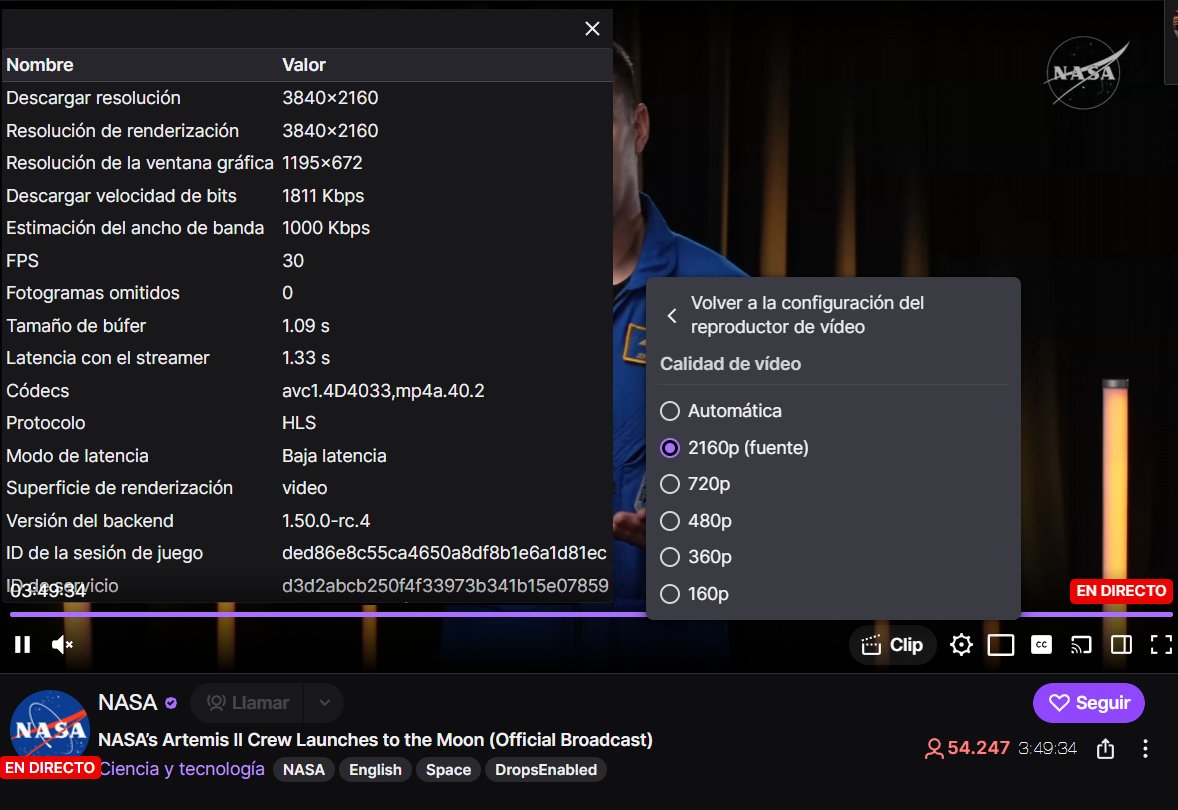
Task: Open the share stream icon
Action: (x=1105, y=748)
